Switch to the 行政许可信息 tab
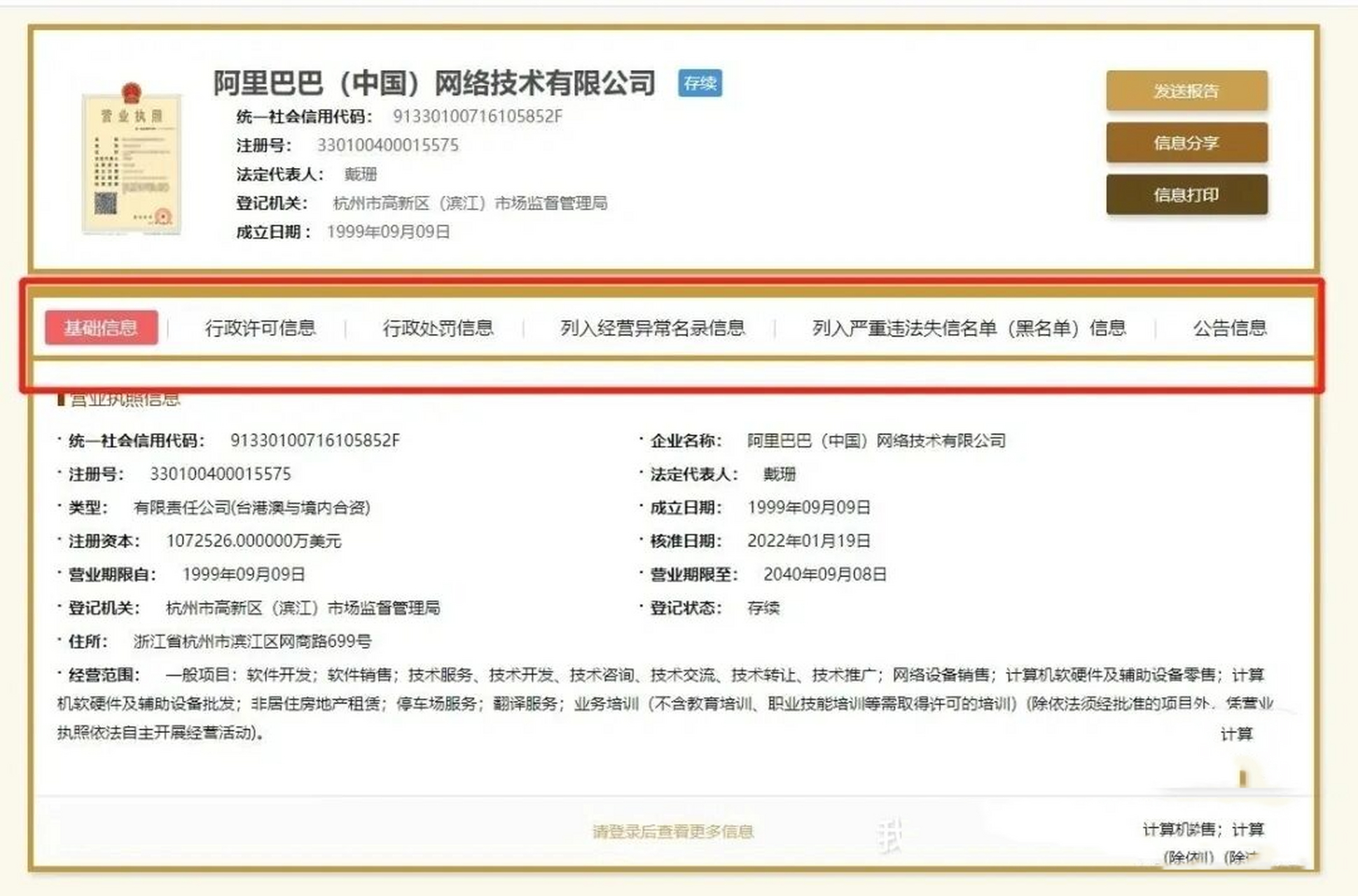Viewport: 1358px width, 896px height. (260, 328)
